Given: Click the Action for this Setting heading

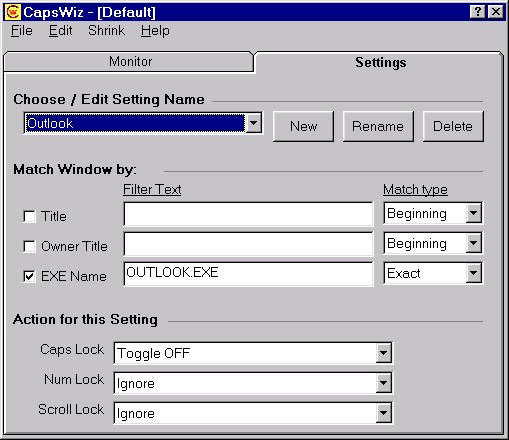Looking at the screenshot, I should coord(85,319).
